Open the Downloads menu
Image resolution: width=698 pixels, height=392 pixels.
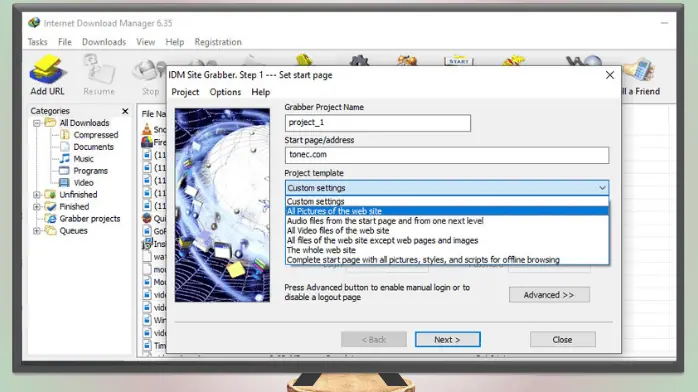click(x=104, y=42)
